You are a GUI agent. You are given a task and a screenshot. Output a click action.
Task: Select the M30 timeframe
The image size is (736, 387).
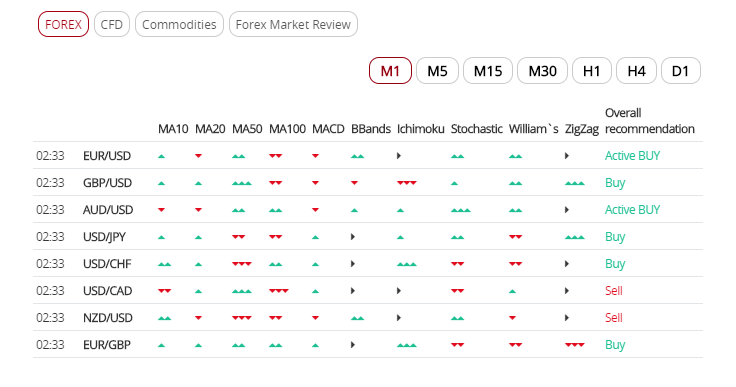[543, 71]
